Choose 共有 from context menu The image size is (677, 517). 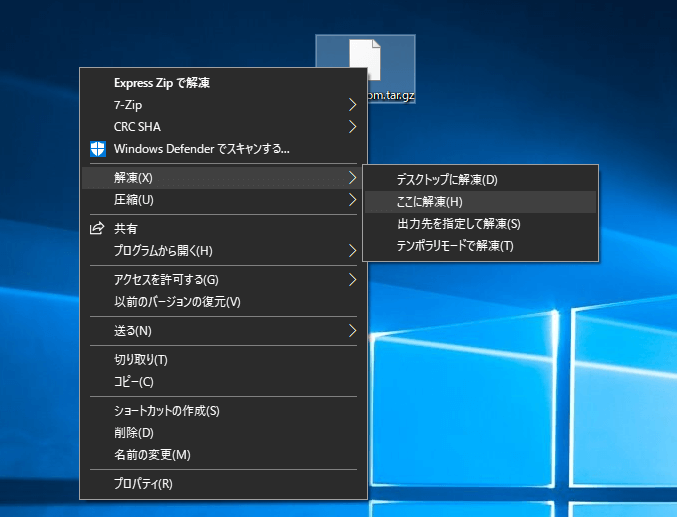tap(224, 228)
